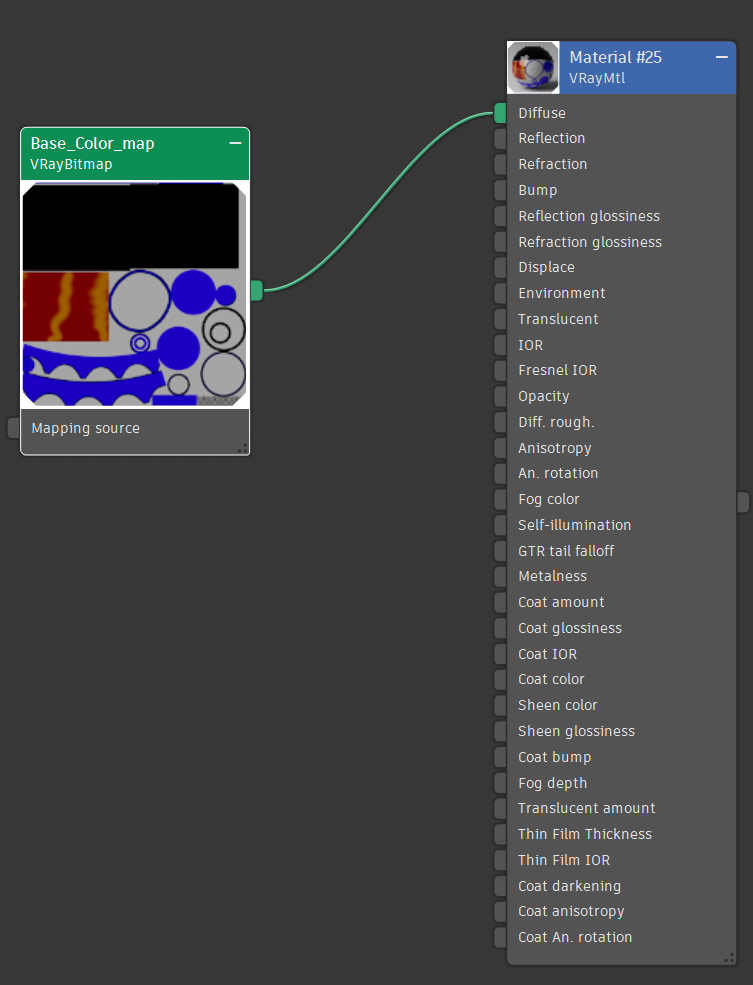Click the resize grip on Base_Color_map node
This screenshot has height=985, width=753.
[x=242, y=449]
